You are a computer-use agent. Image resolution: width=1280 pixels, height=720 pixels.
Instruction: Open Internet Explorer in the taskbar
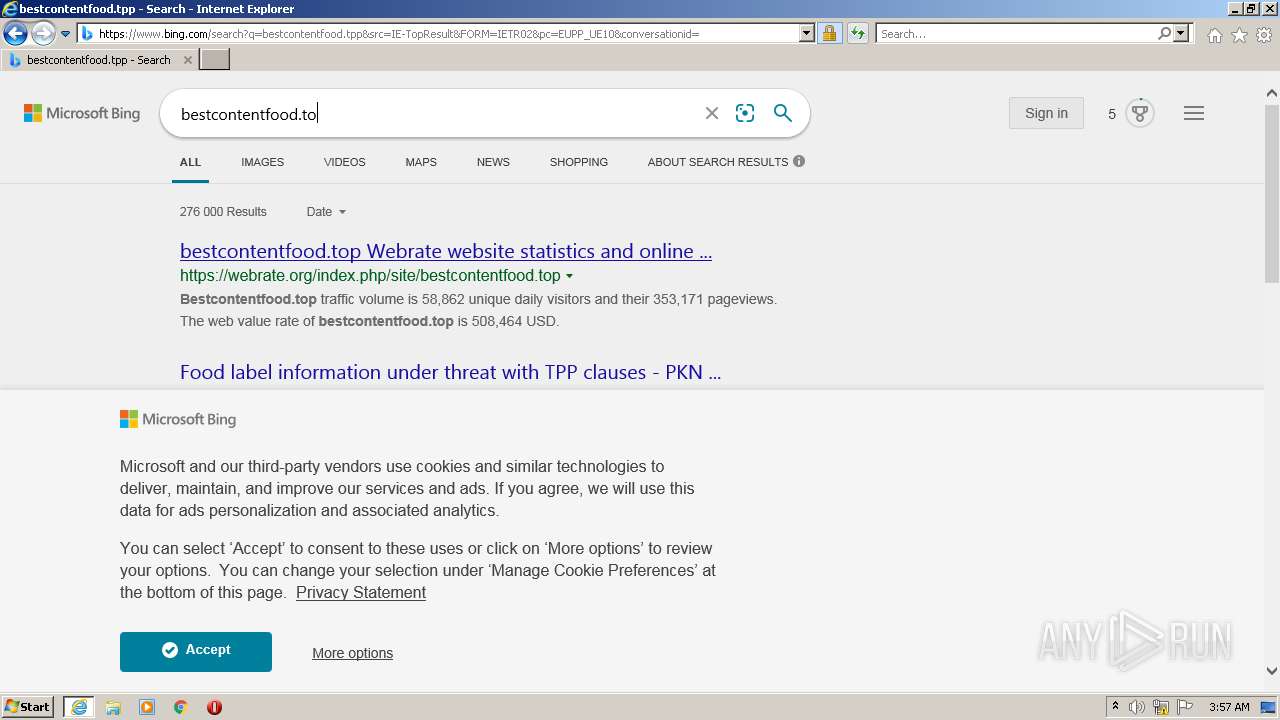79,707
